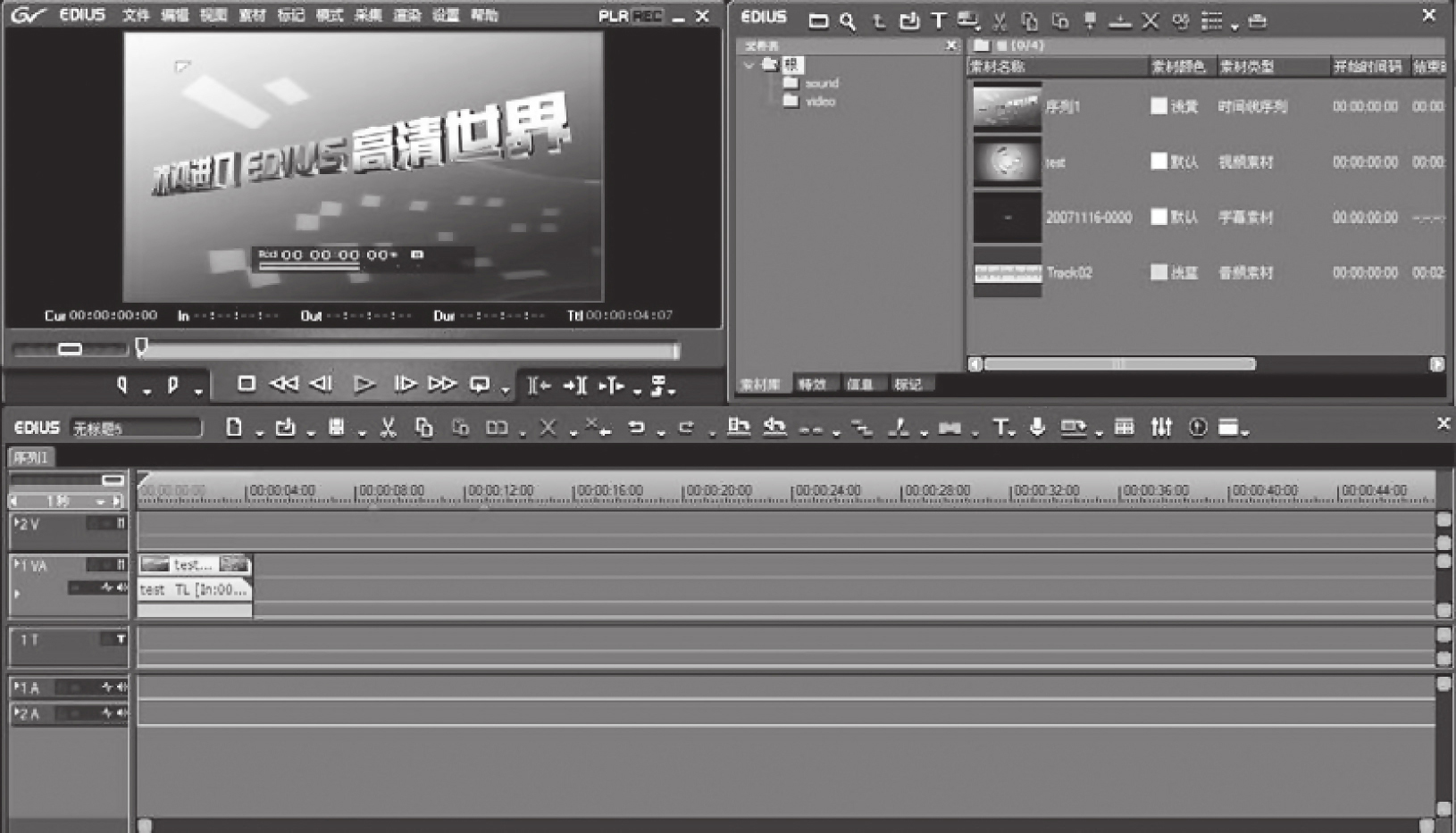The height and width of the screenshot is (833, 1456).
Task: Click the color swatch of the test clip
Action: pyautogui.click(x=1159, y=161)
